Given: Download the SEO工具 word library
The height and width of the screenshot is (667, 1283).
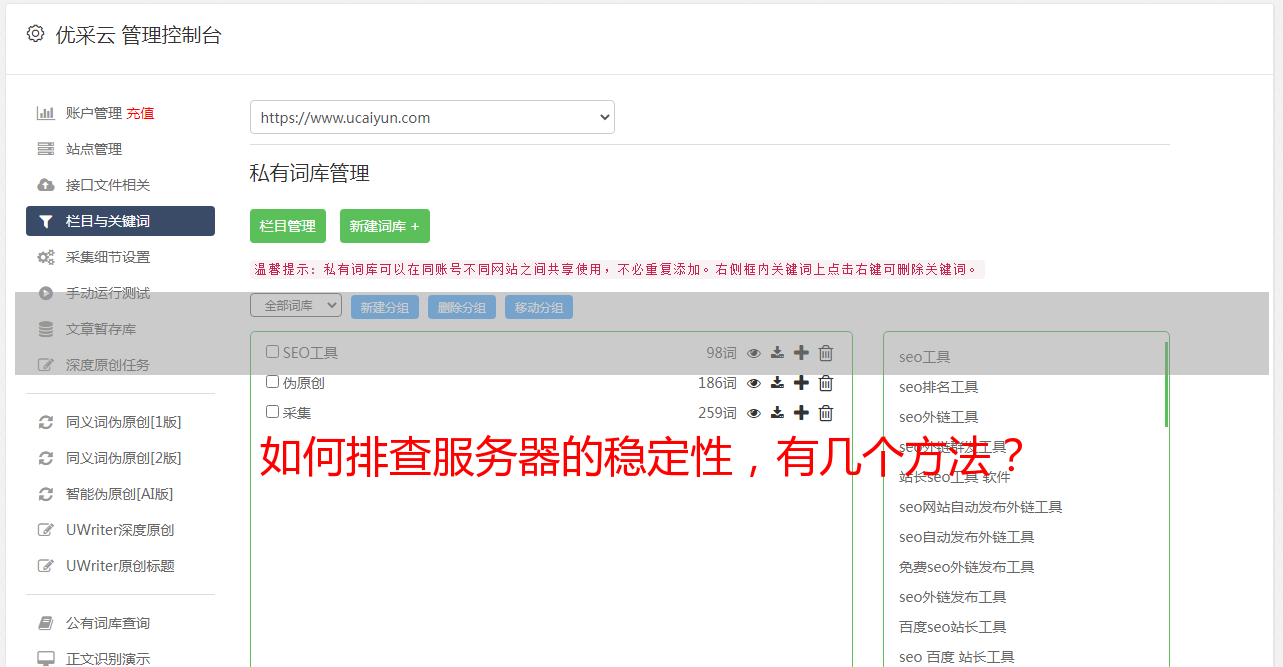Looking at the screenshot, I should [777, 353].
